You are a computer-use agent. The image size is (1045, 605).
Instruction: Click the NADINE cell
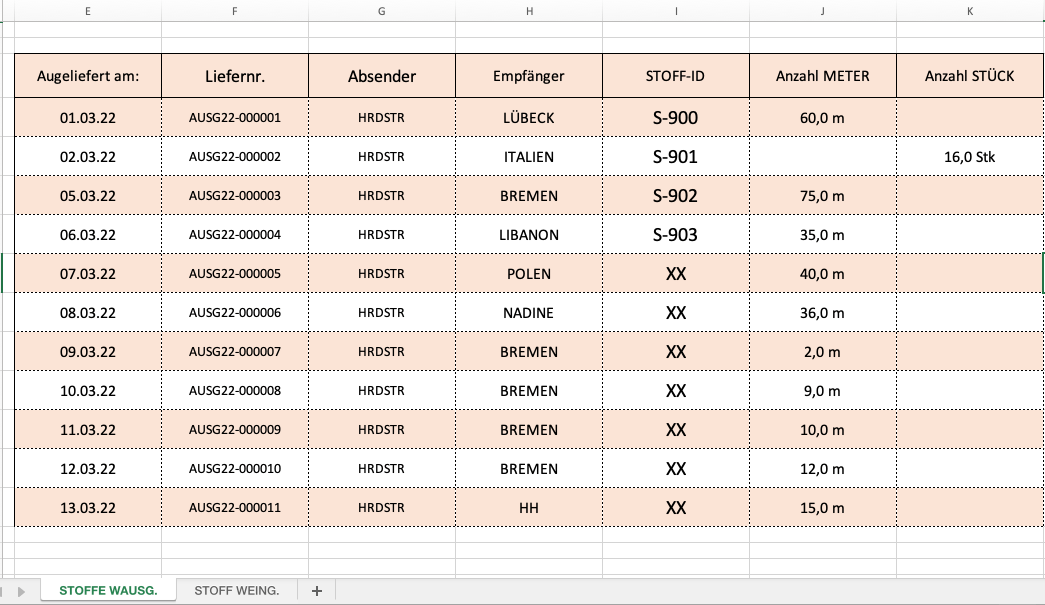click(528, 312)
